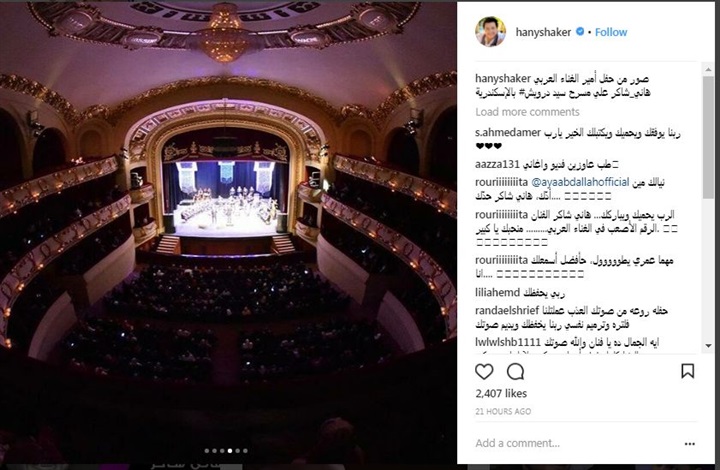Click the blue verified badge
The height and width of the screenshot is (470, 720).
[x=580, y=32]
